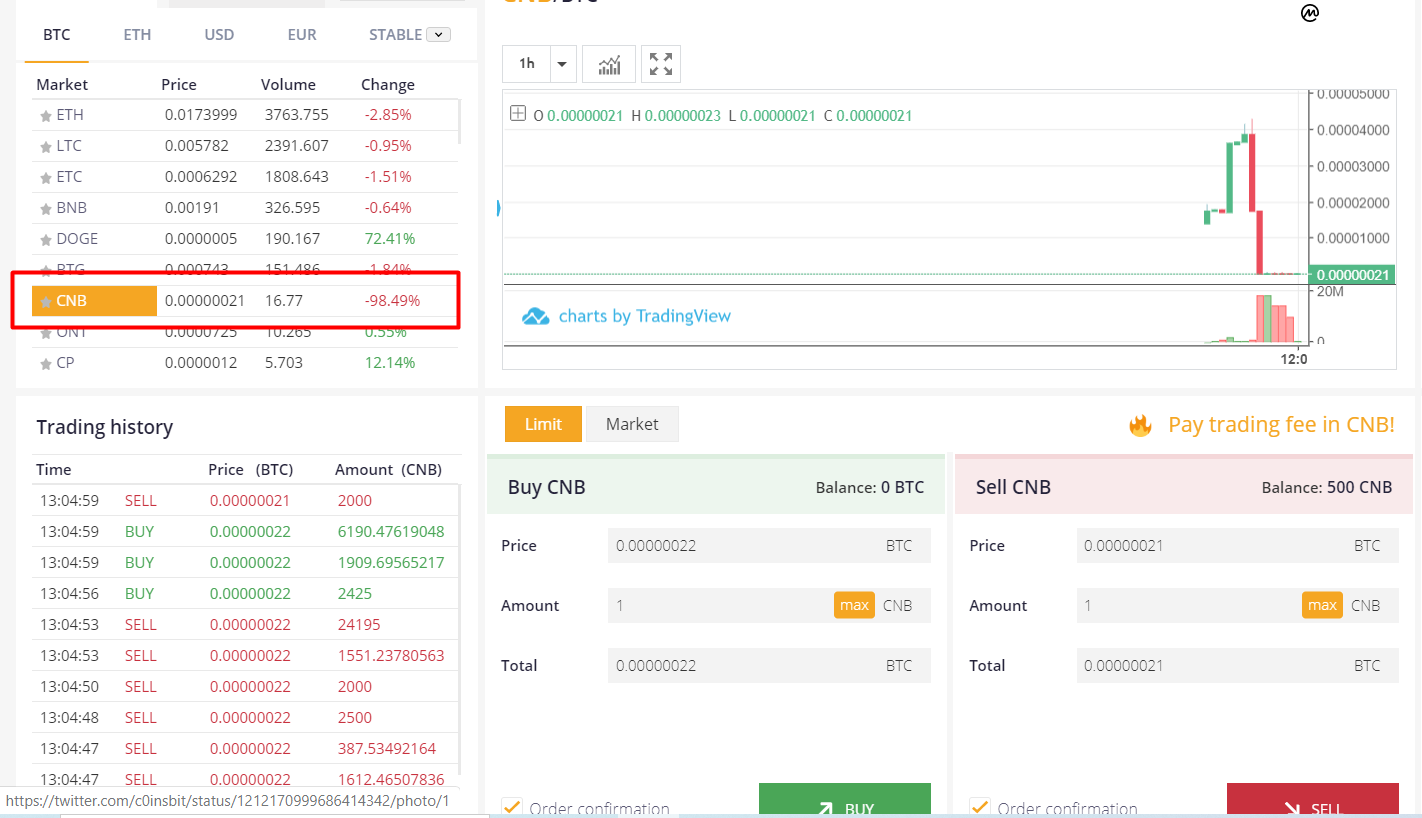Click the Balance: 0 BTC text

[870, 488]
